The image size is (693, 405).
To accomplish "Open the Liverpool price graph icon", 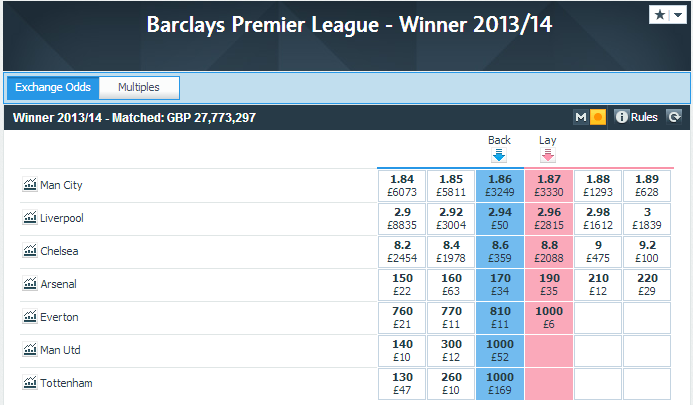I will click(30, 217).
